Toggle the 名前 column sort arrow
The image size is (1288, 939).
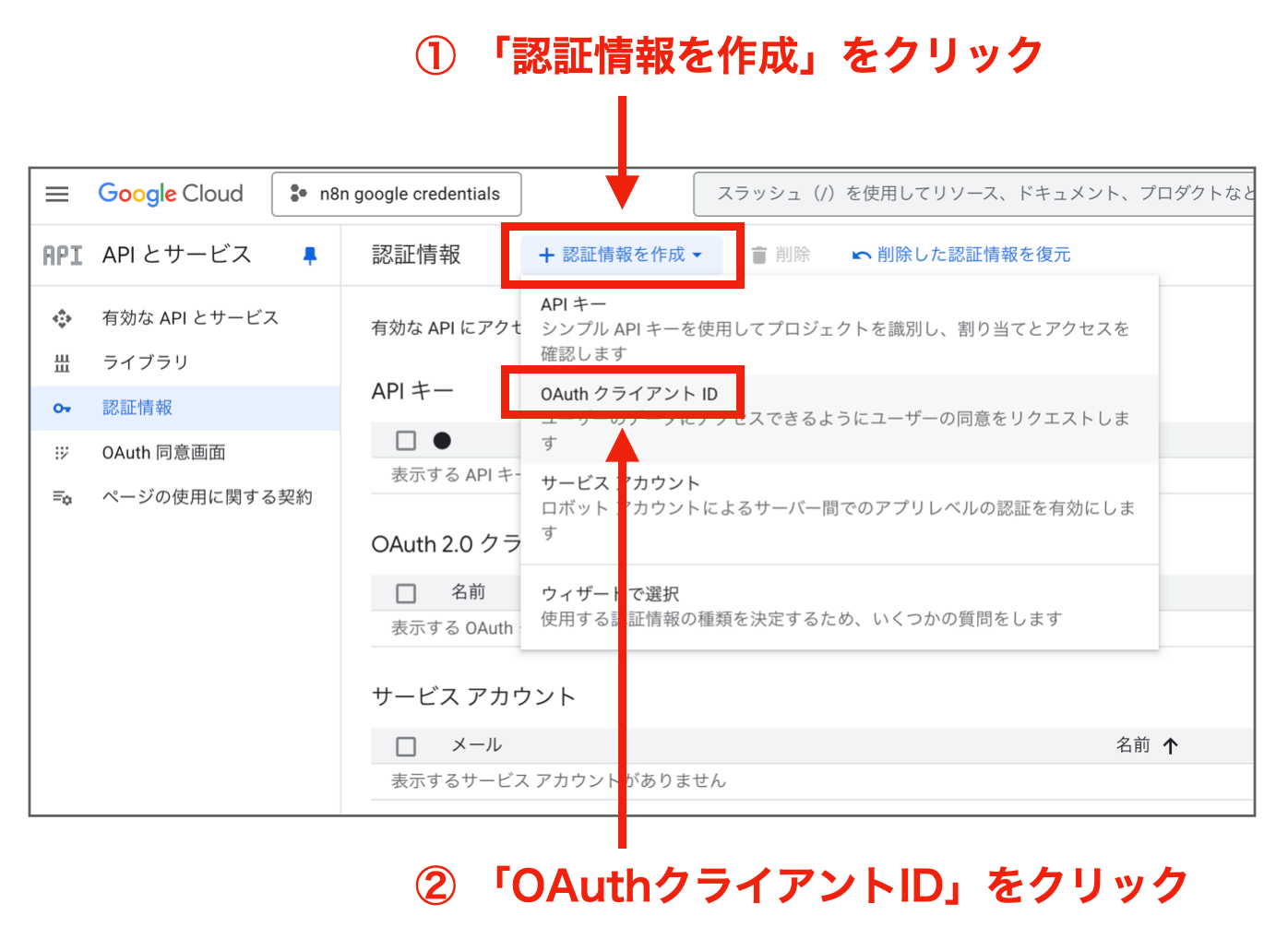click(x=1170, y=744)
